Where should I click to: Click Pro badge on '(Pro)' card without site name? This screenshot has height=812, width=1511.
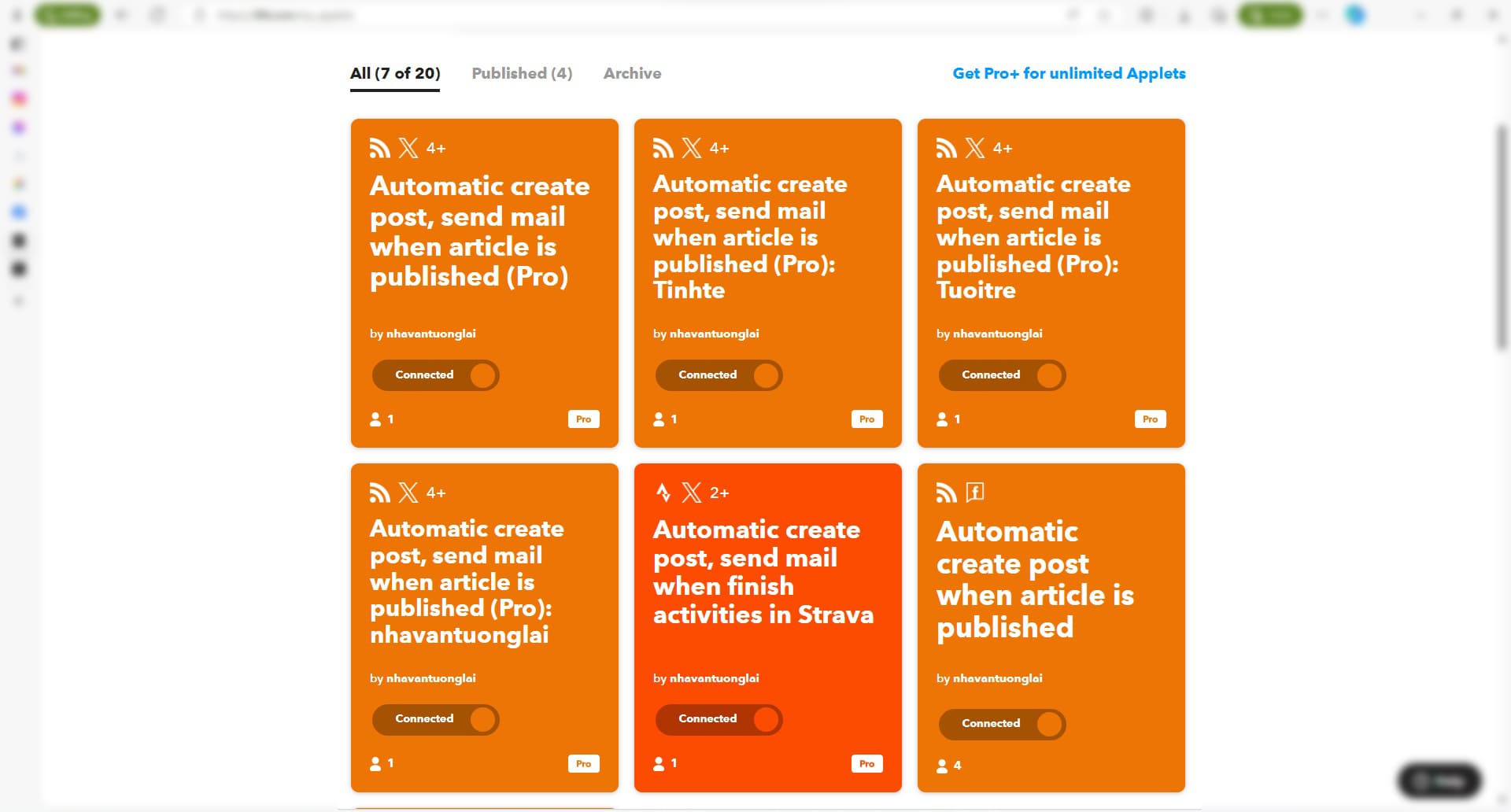(x=584, y=419)
